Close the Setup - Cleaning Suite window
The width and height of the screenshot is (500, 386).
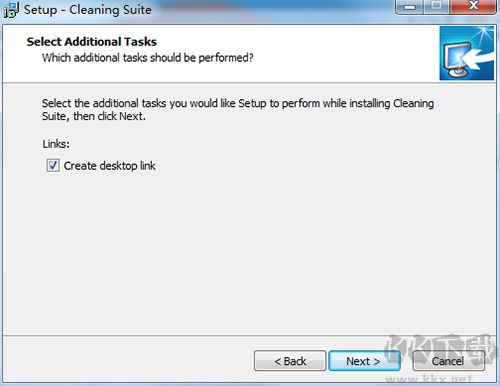pos(473,7)
